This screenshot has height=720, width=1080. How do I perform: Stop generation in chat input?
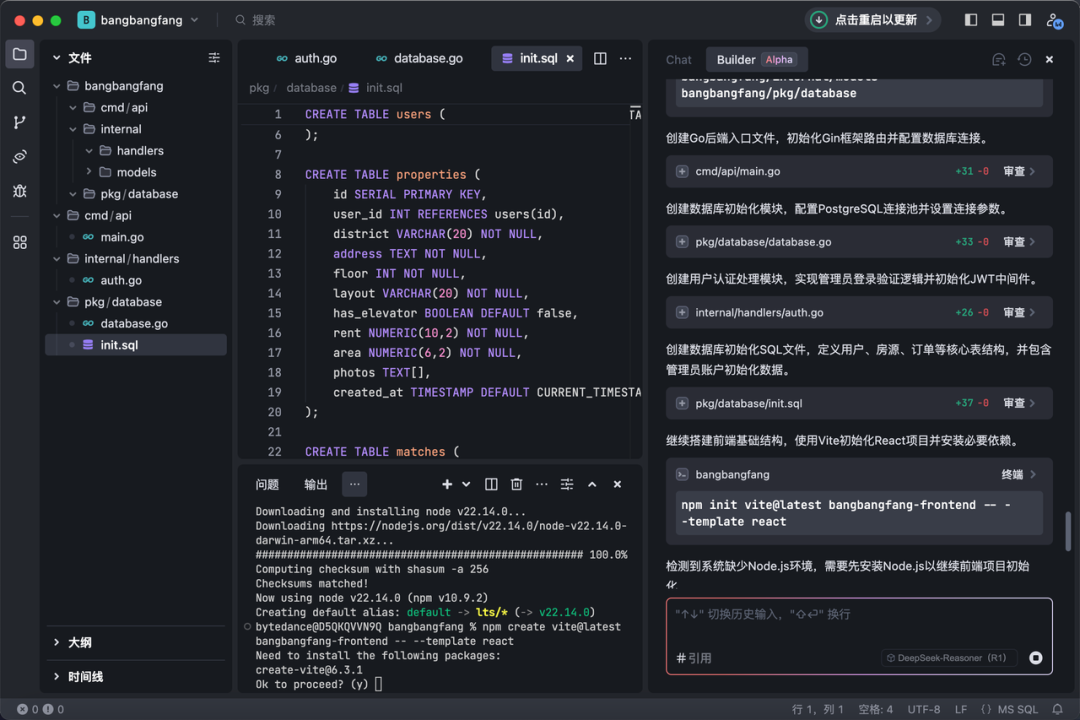pos(1036,658)
